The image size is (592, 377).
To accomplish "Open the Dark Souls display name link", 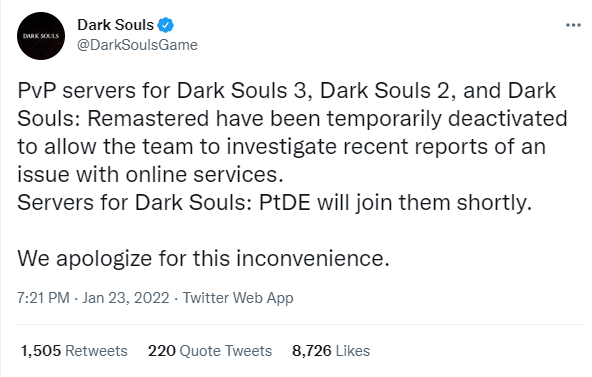I will tap(116, 25).
